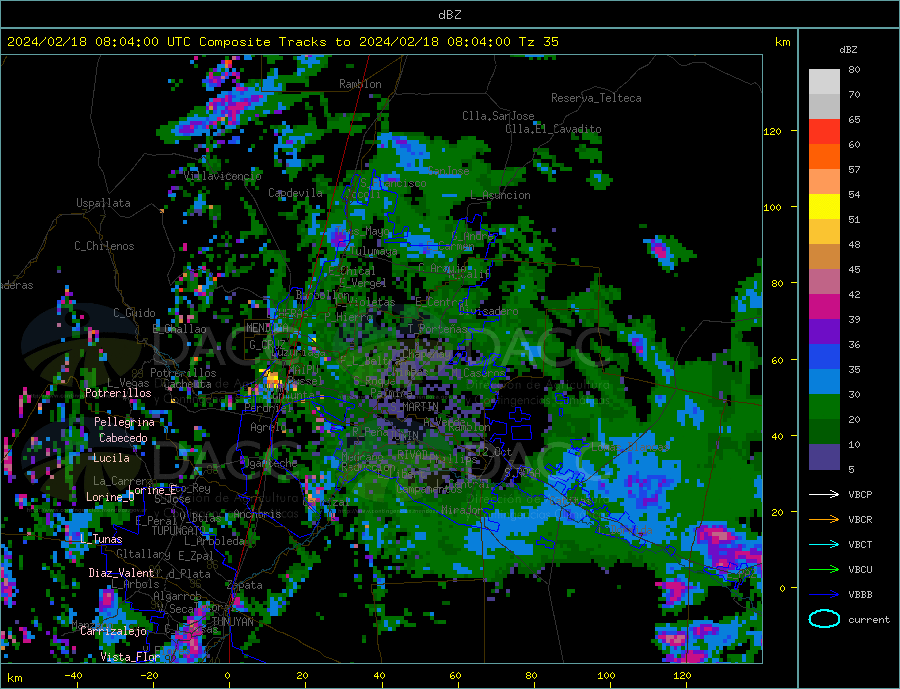
Task: Click the 'Capdevila' map label
Action: (296, 193)
